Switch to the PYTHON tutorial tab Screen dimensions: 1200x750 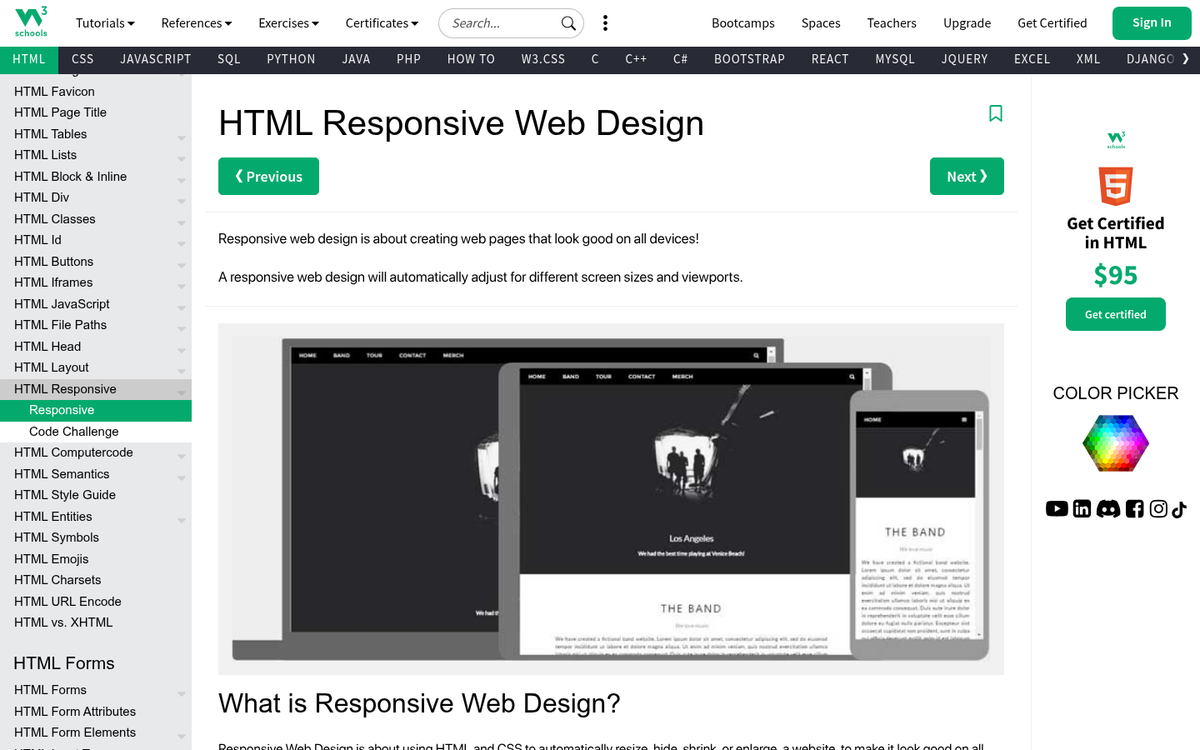coord(290,59)
